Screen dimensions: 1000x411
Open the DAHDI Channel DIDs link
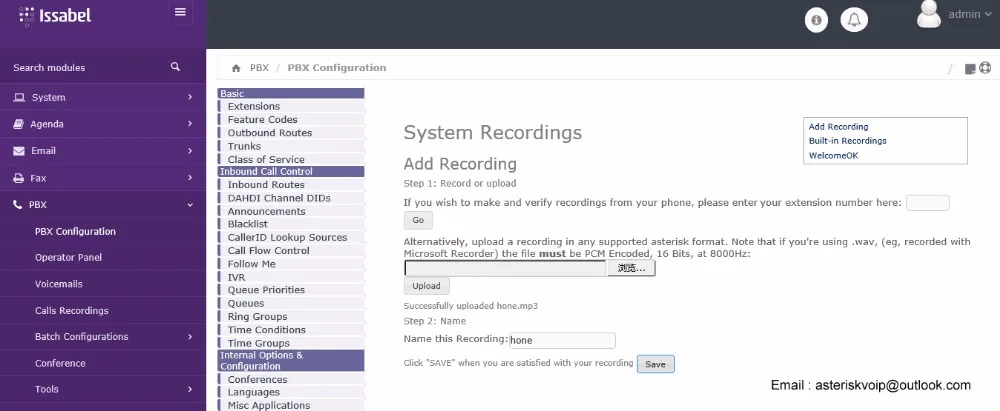pyautogui.click(x=279, y=198)
